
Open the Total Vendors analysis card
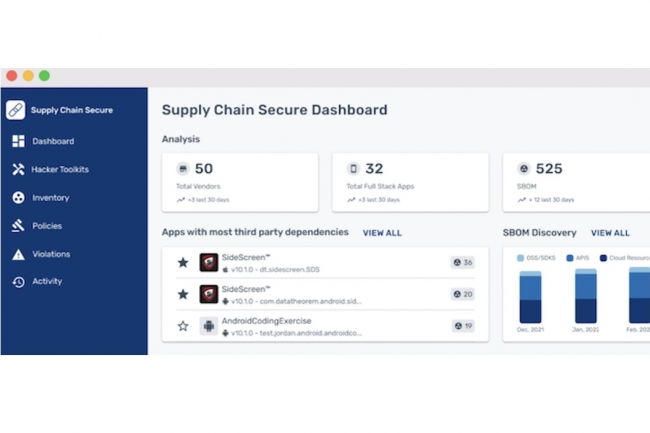[240, 182]
